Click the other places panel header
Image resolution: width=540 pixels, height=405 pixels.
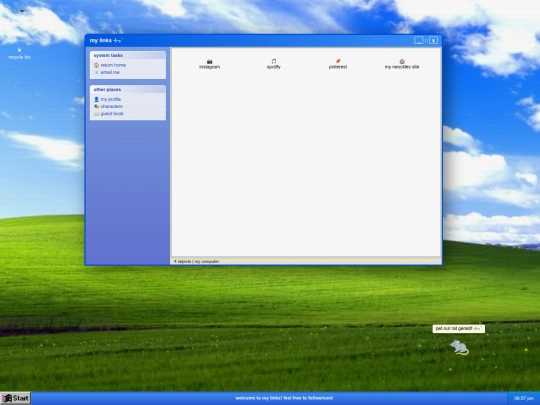(x=128, y=90)
